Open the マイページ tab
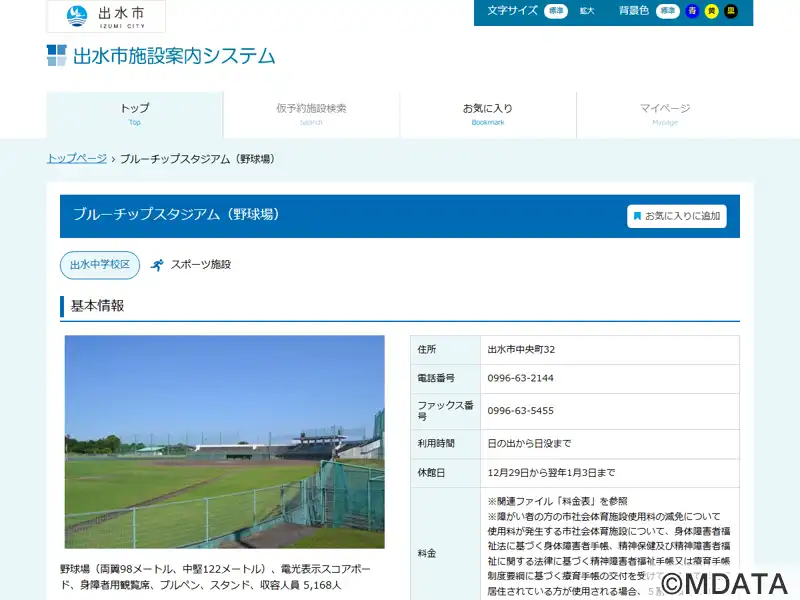Screen dimensions: 800x600 click(x=665, y=115)
